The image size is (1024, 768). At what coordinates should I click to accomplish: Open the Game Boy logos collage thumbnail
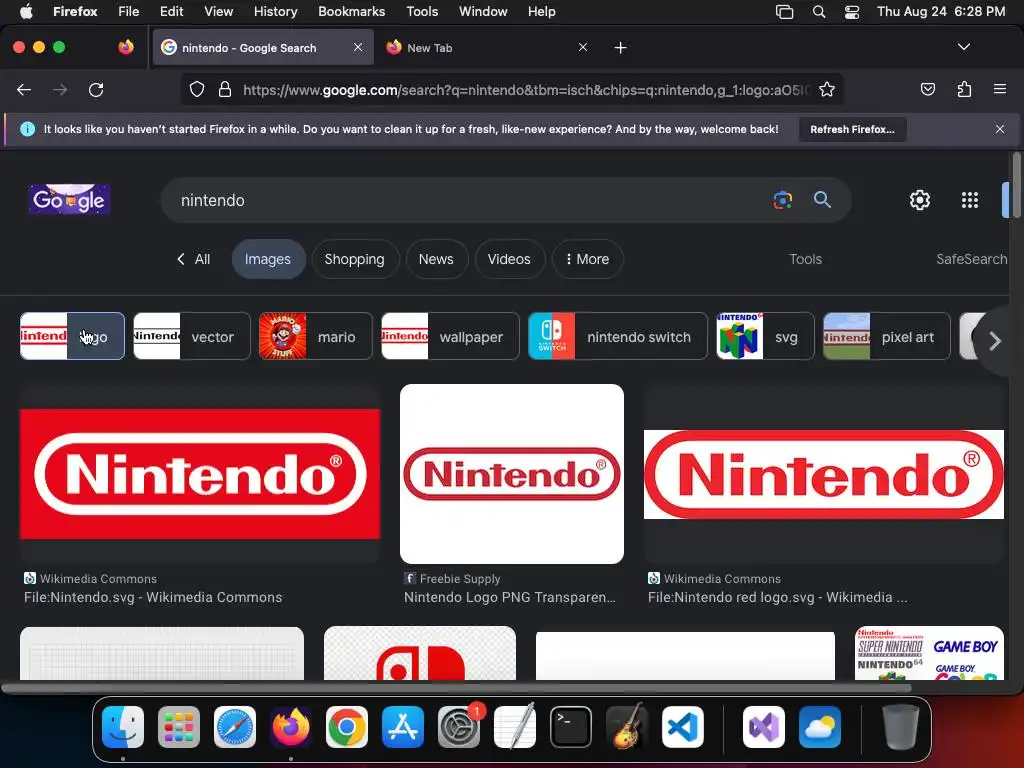point(929,653)
